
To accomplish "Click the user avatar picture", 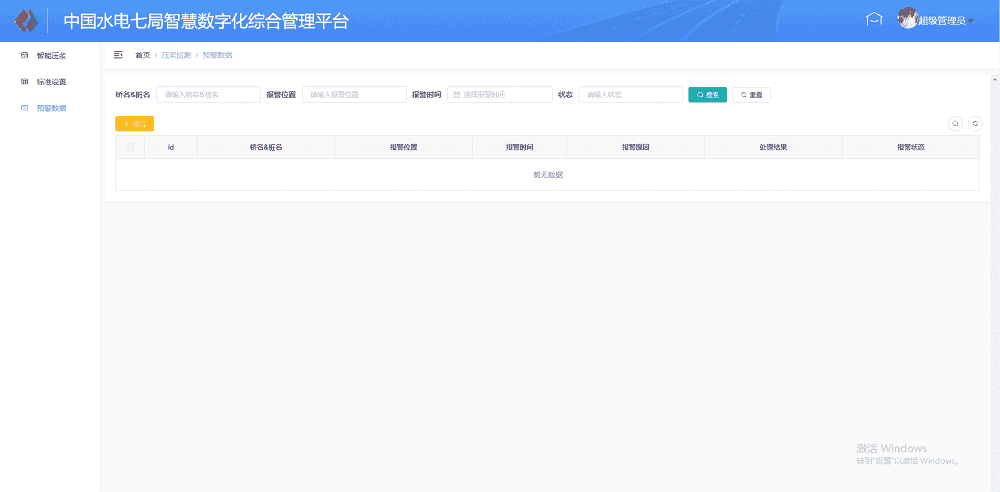I will coord(907,19).
